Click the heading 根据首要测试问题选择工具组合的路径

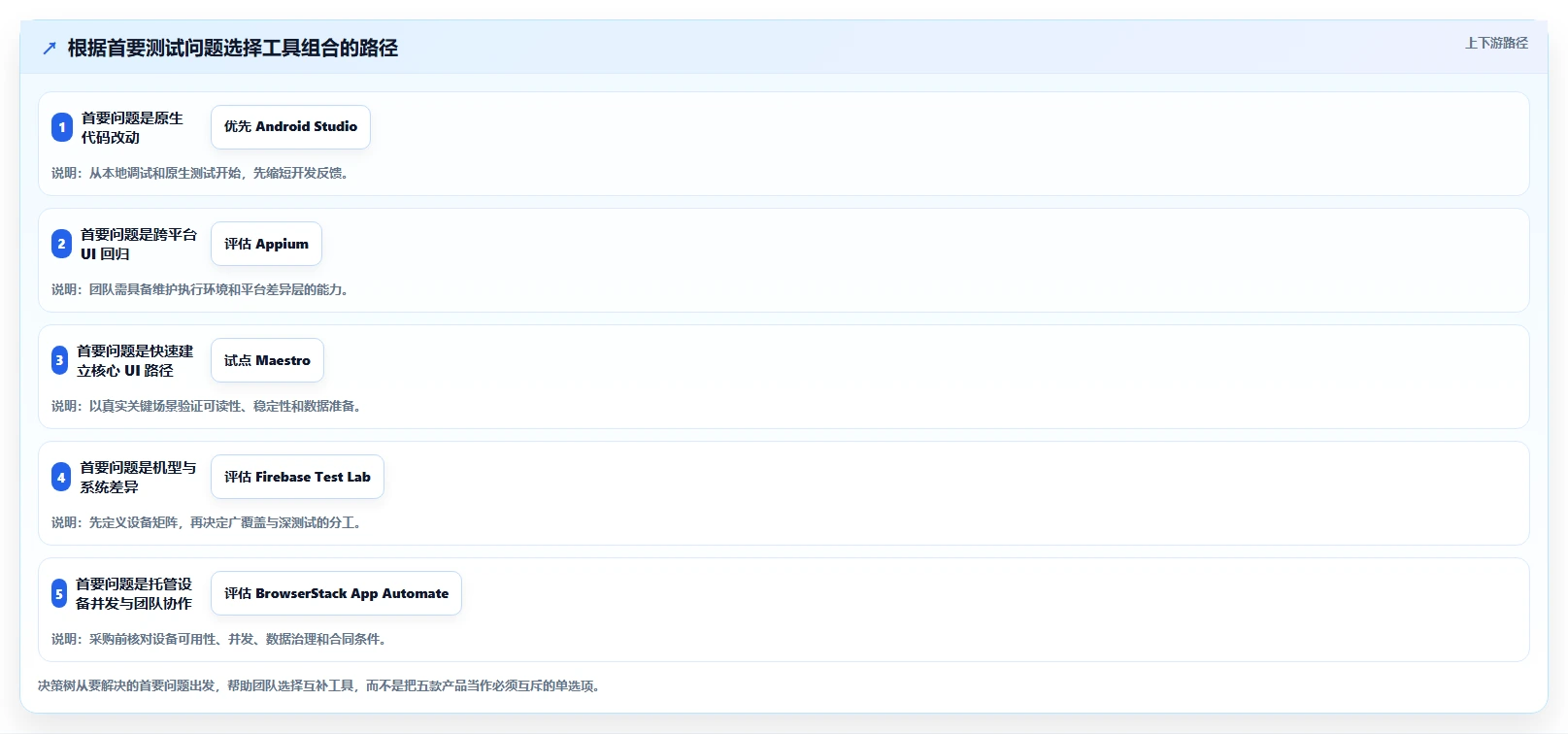click(233, 48)
